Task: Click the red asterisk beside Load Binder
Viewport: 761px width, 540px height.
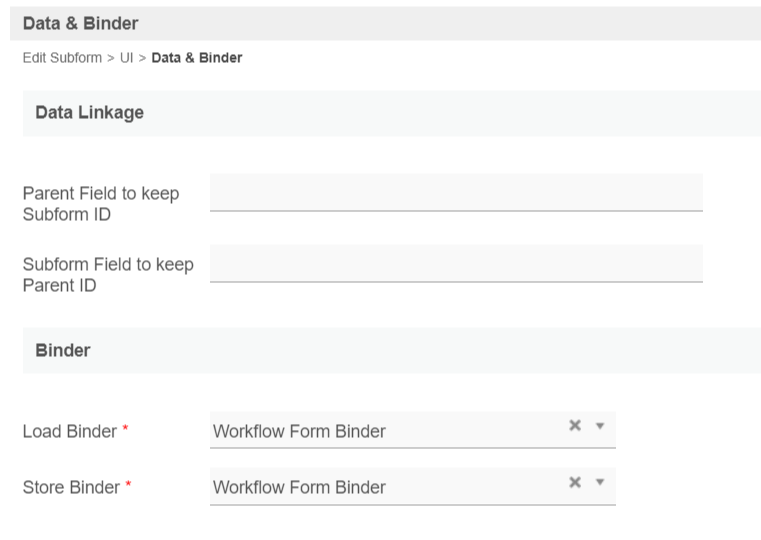Action: 126,430
